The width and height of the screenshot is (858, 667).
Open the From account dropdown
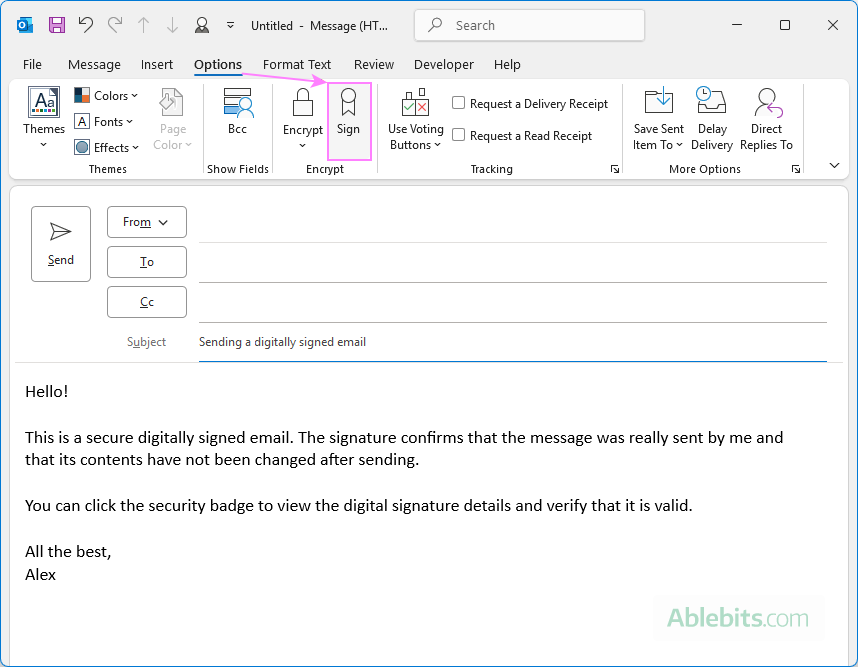(146, 222)
